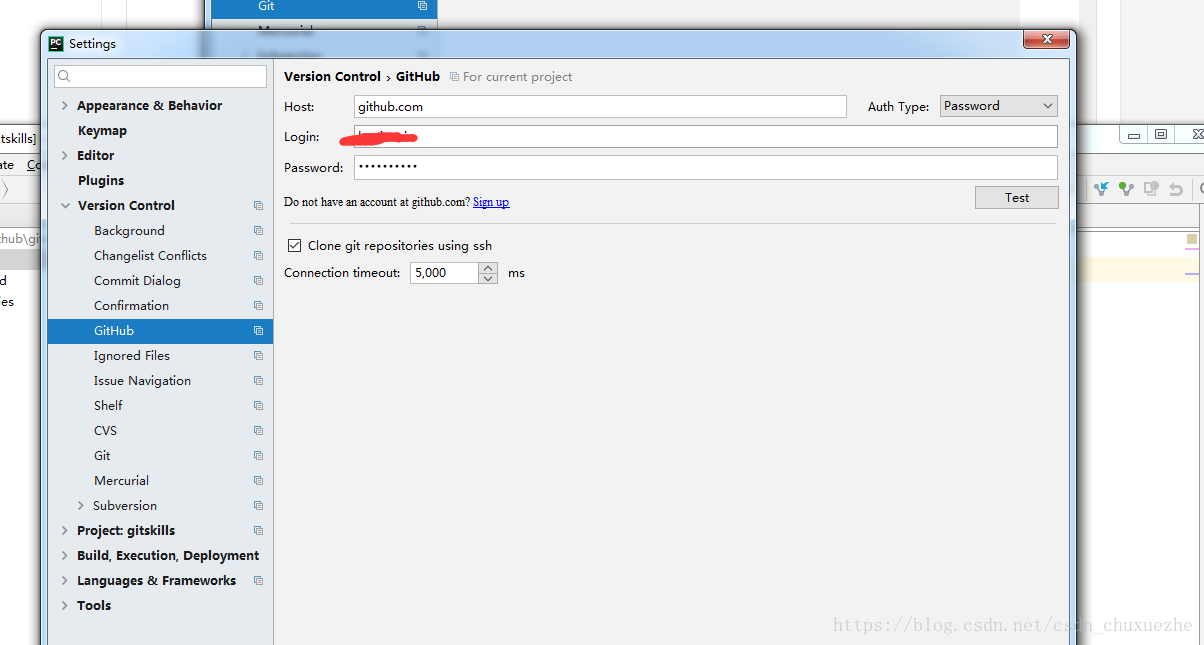
Task: Click the project-scope icon beside Confirmation
Action: coord(258,305)
